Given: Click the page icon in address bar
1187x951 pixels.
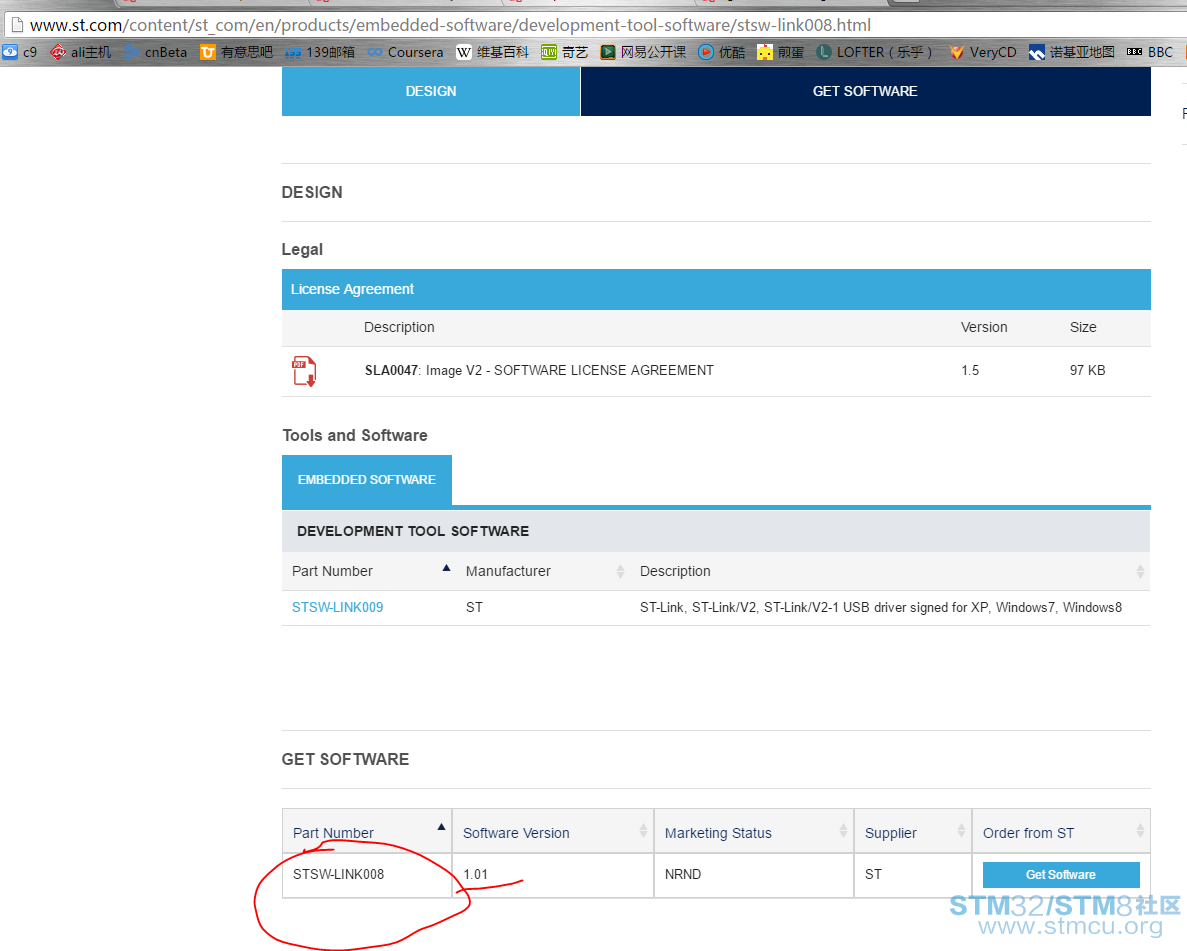Looking at the screenshot, I should pyautogui.click(x=17, y=25).
